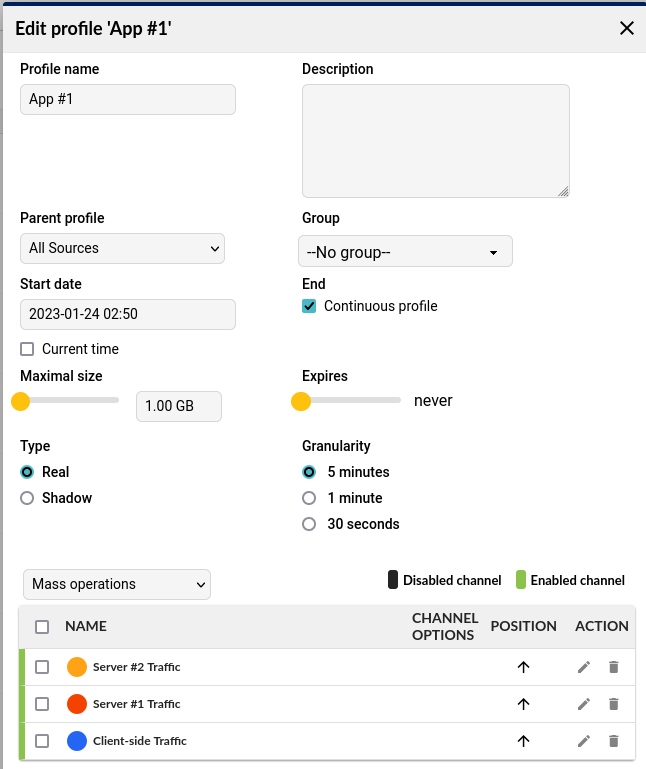Click trash icon for Server #1 Traffic

coord(614,704)
